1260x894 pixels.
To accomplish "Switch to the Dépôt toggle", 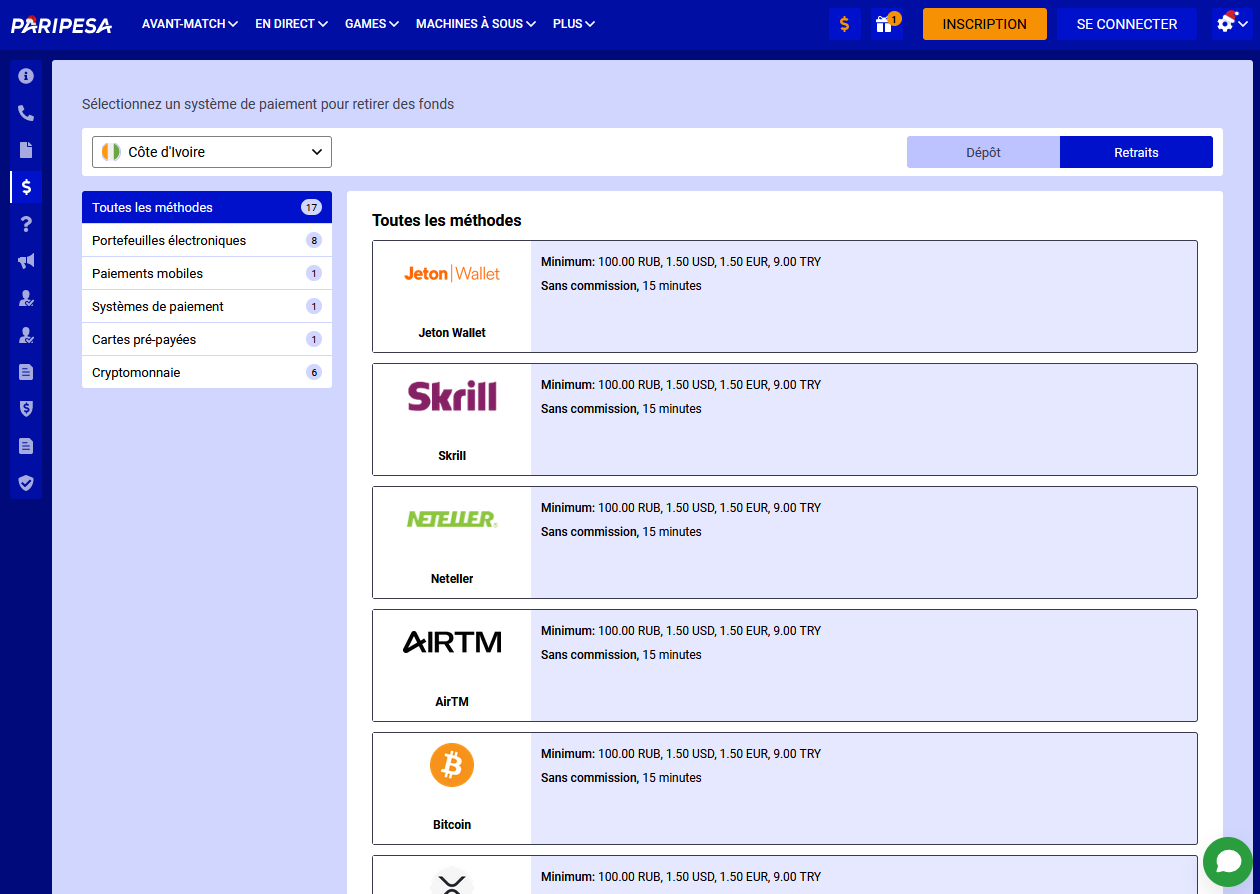I will (x=983, y=152).
